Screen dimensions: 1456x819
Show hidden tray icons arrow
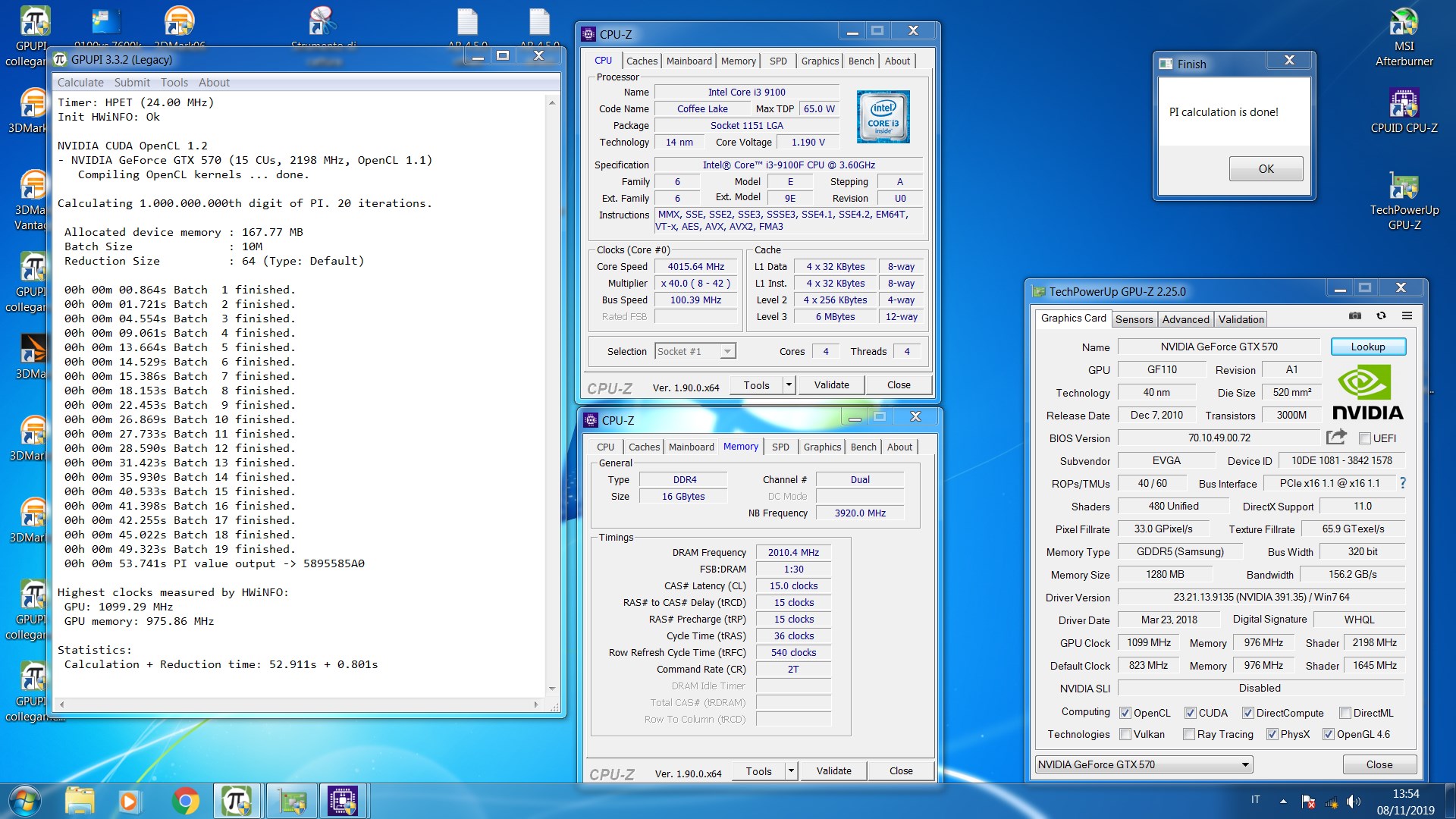click(x=1283, y=801)
